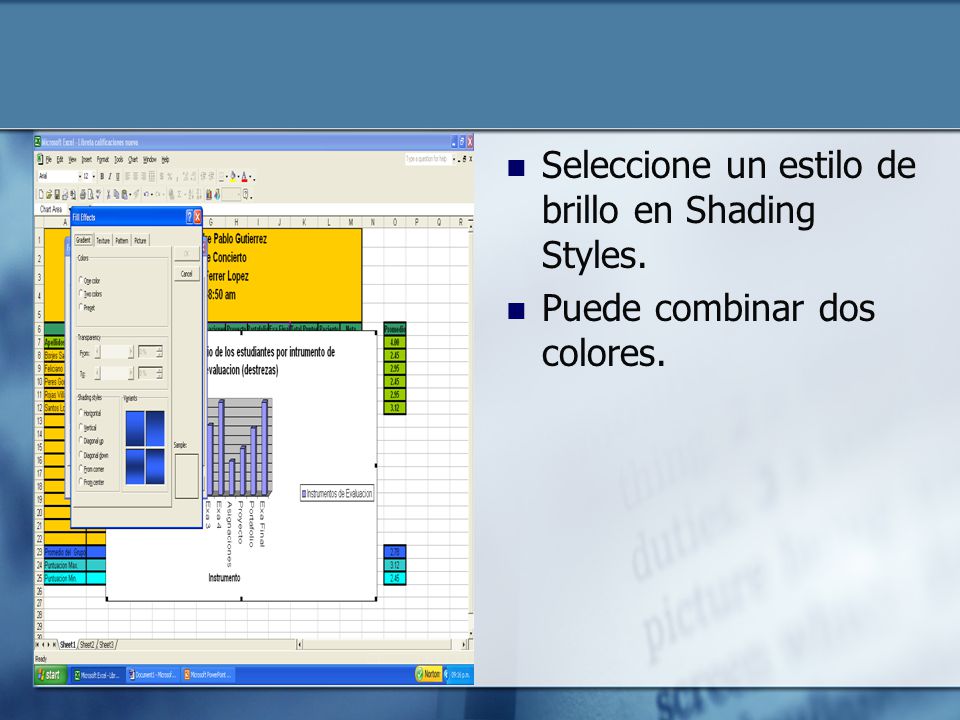This screenshot has width=960, height=720.
Task: Click the Windows start button
Action: pyautogui.click(x=50, y=675)
